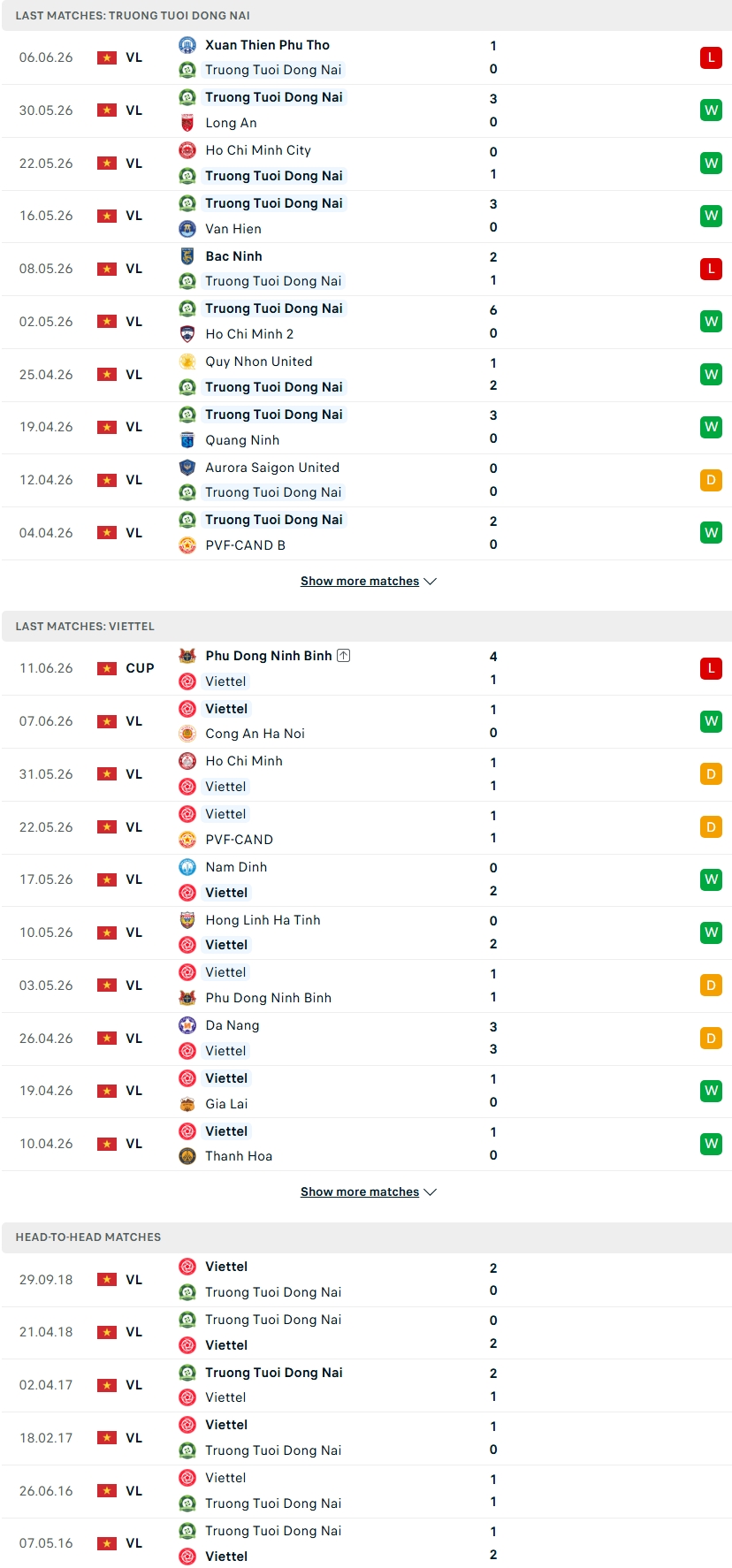Click the Gia Lai team crest
The image size is (732, 1568).
pyautogui.click(x=187, y=1104)
